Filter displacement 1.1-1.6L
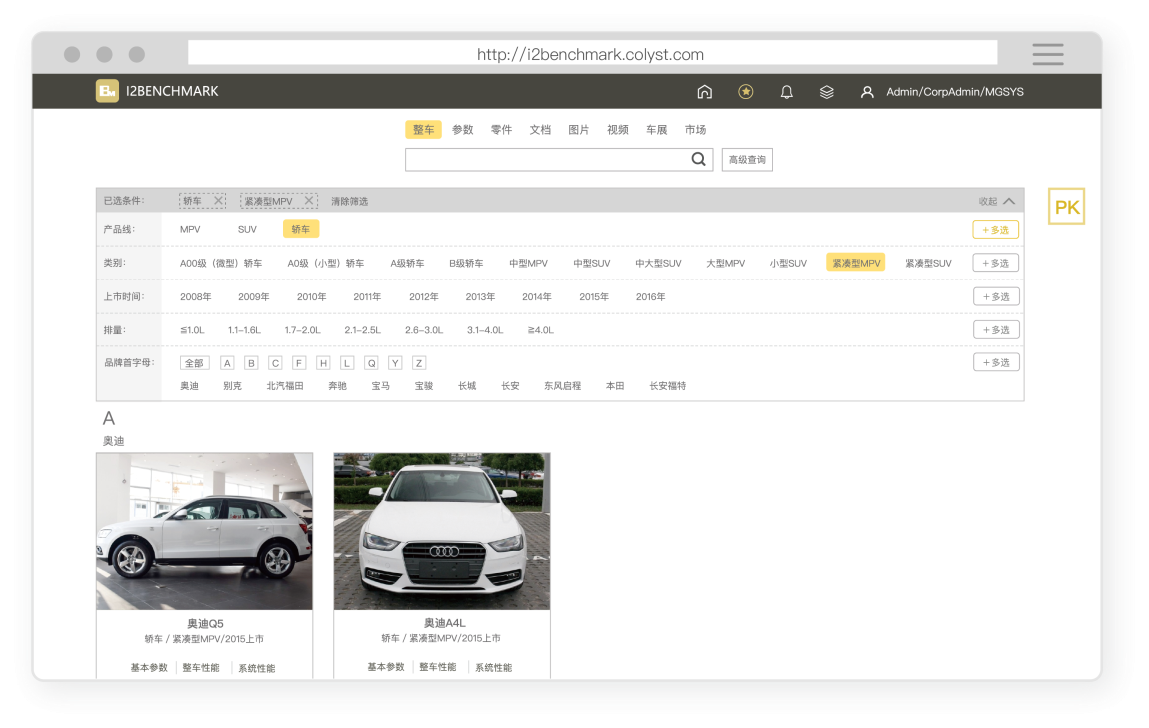This screenshot has height=728, width=1149. coord(244,330)
